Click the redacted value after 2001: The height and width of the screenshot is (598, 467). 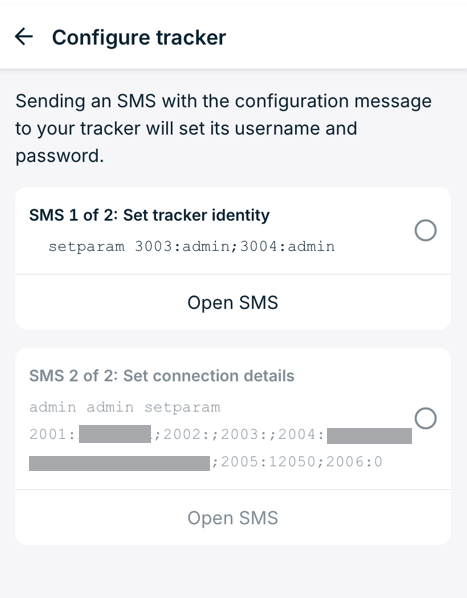pyautogui.click(x=115, y=434)
